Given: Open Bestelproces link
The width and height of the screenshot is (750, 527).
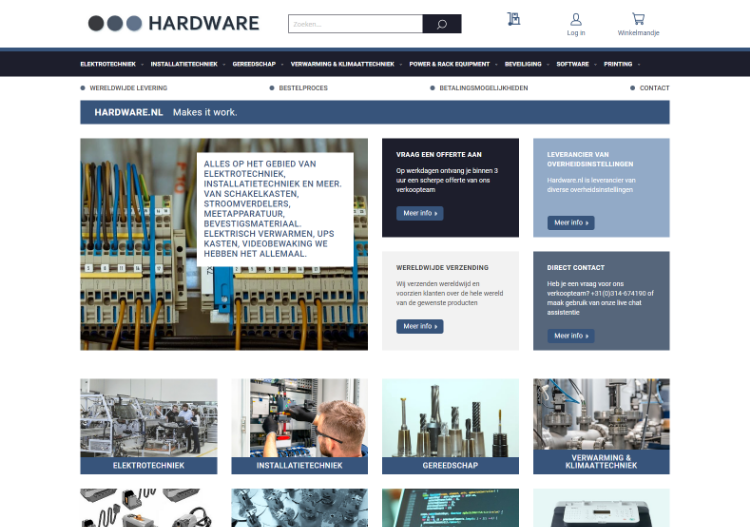Looking at the screenshot, I should pos(303,88).
